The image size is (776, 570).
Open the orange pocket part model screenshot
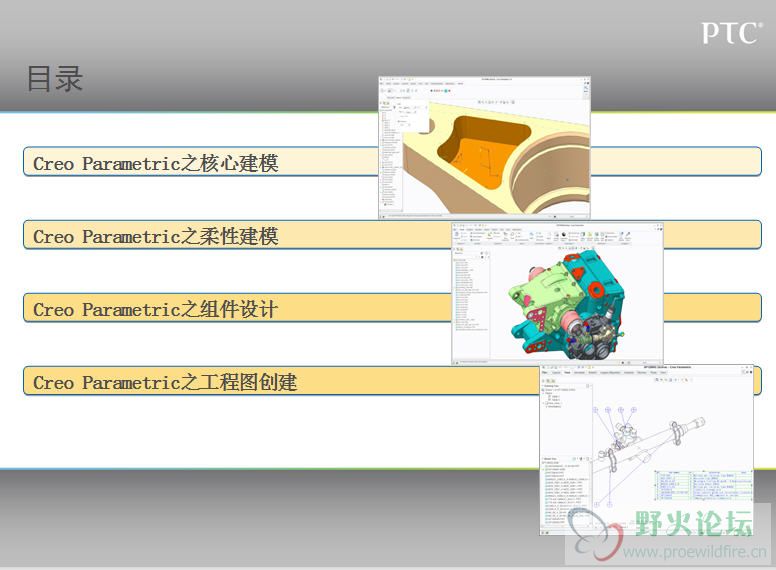485,147
